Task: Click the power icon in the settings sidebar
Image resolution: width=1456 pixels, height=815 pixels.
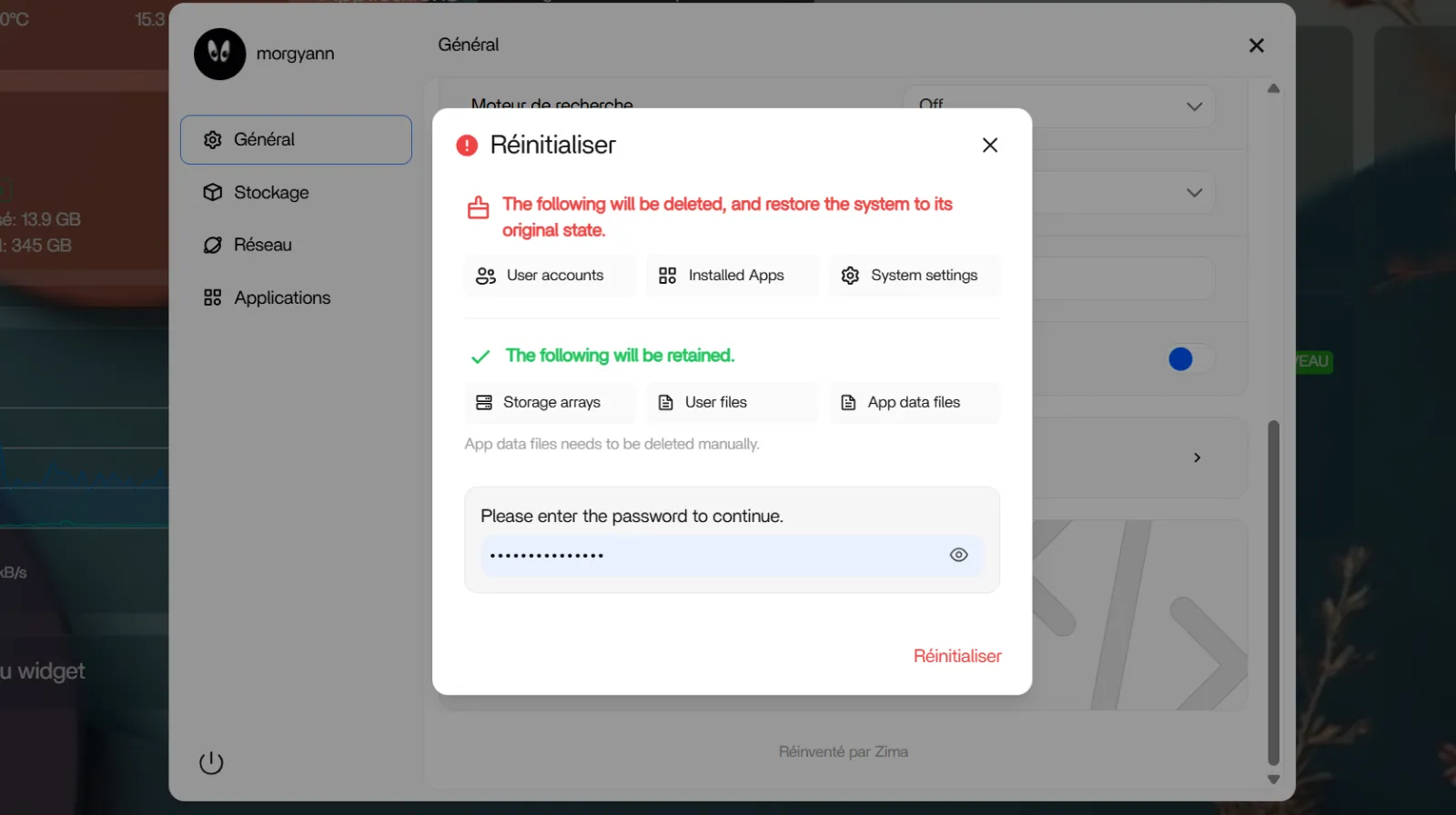Action: 211,762
